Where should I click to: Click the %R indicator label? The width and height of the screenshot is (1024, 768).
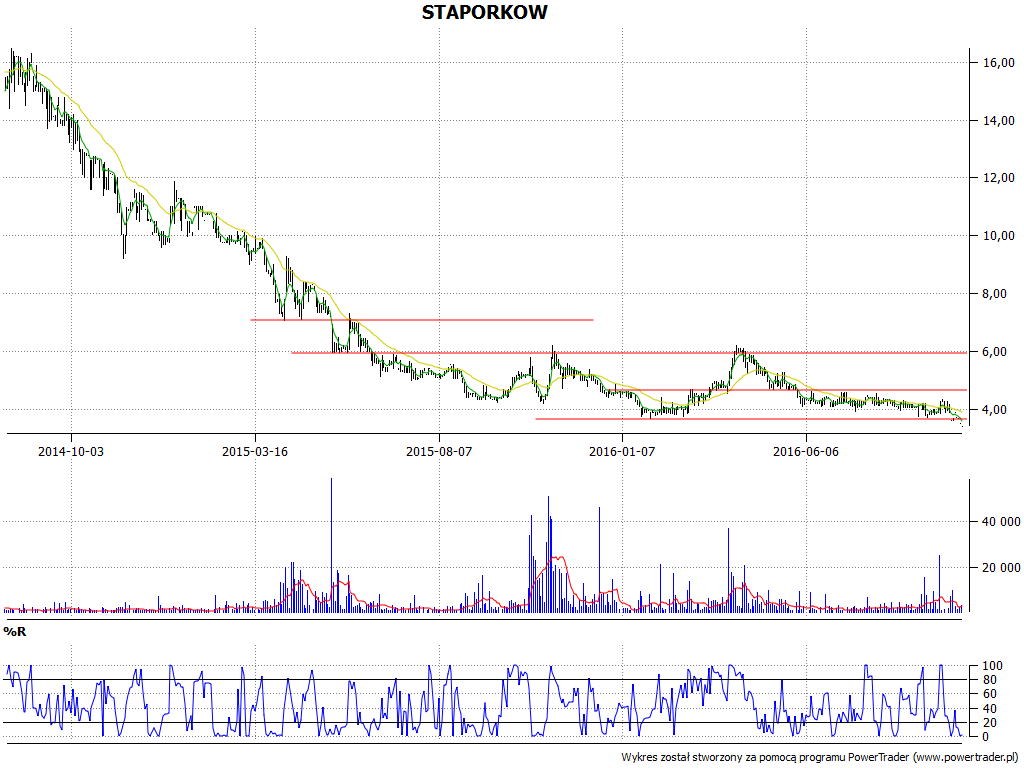point(15,632)
